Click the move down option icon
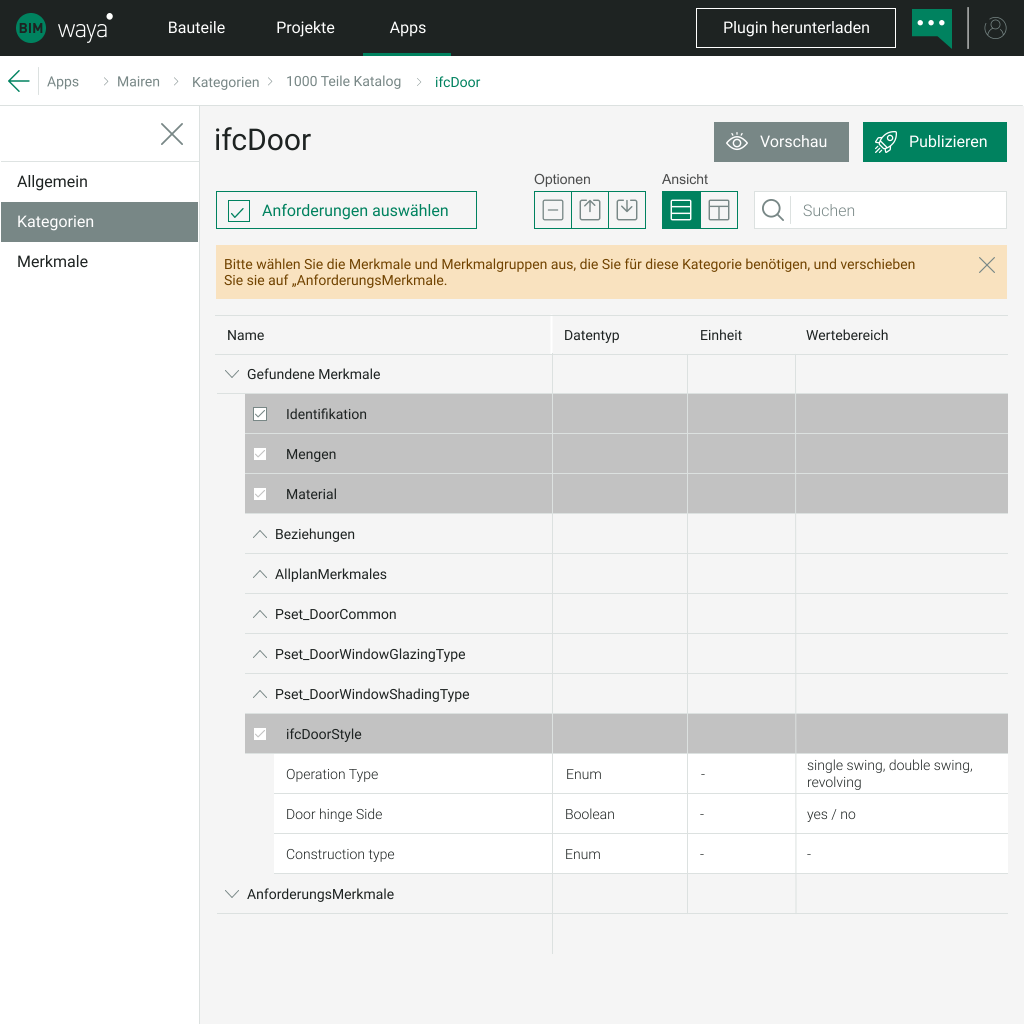 tap(627, 210)
